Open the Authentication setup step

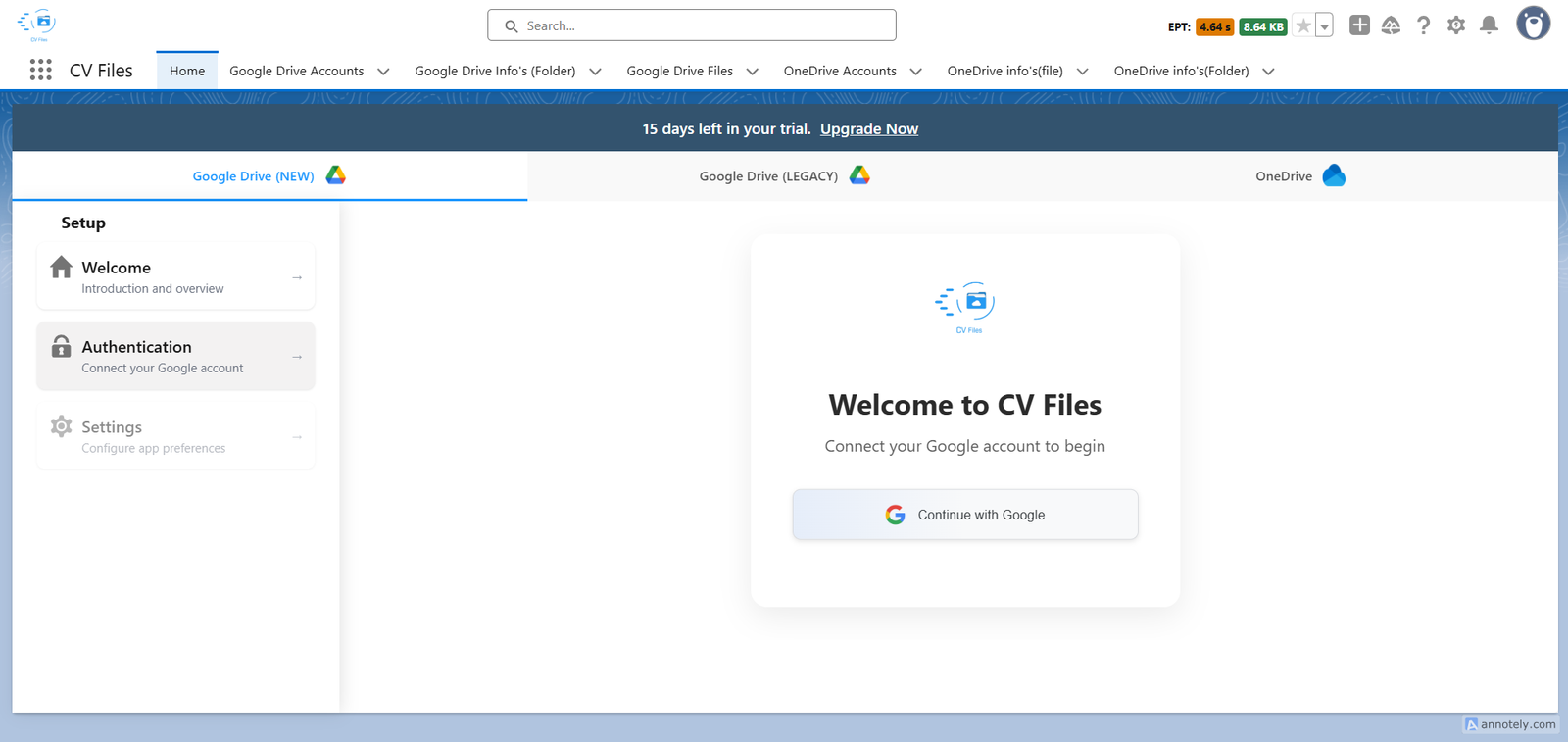coord(176,357)
